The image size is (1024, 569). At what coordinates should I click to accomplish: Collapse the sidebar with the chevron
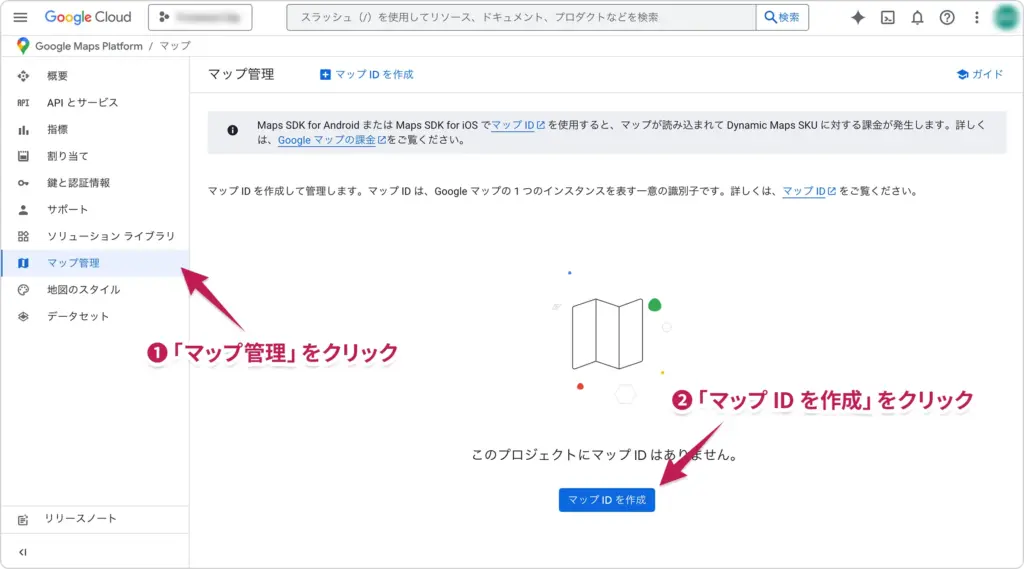(x=23, y=553)
